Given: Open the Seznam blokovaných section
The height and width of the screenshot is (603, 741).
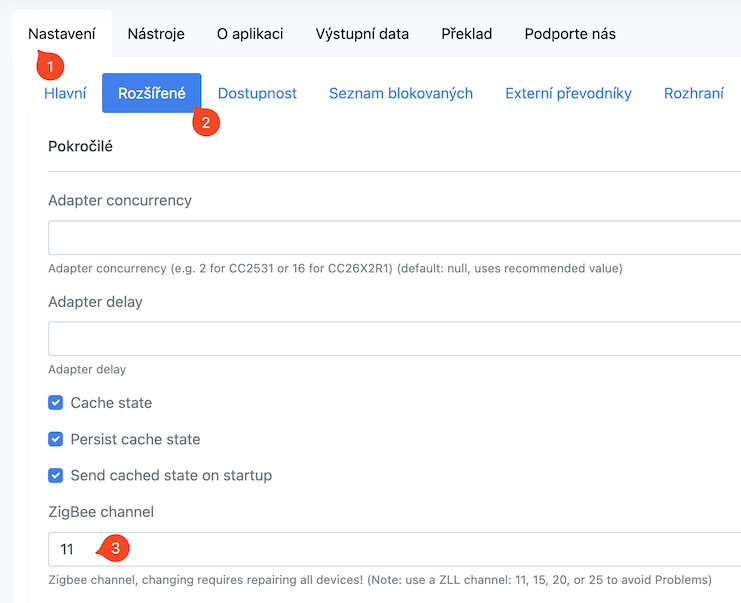Looking at the screenshot, I should point(401,93).
